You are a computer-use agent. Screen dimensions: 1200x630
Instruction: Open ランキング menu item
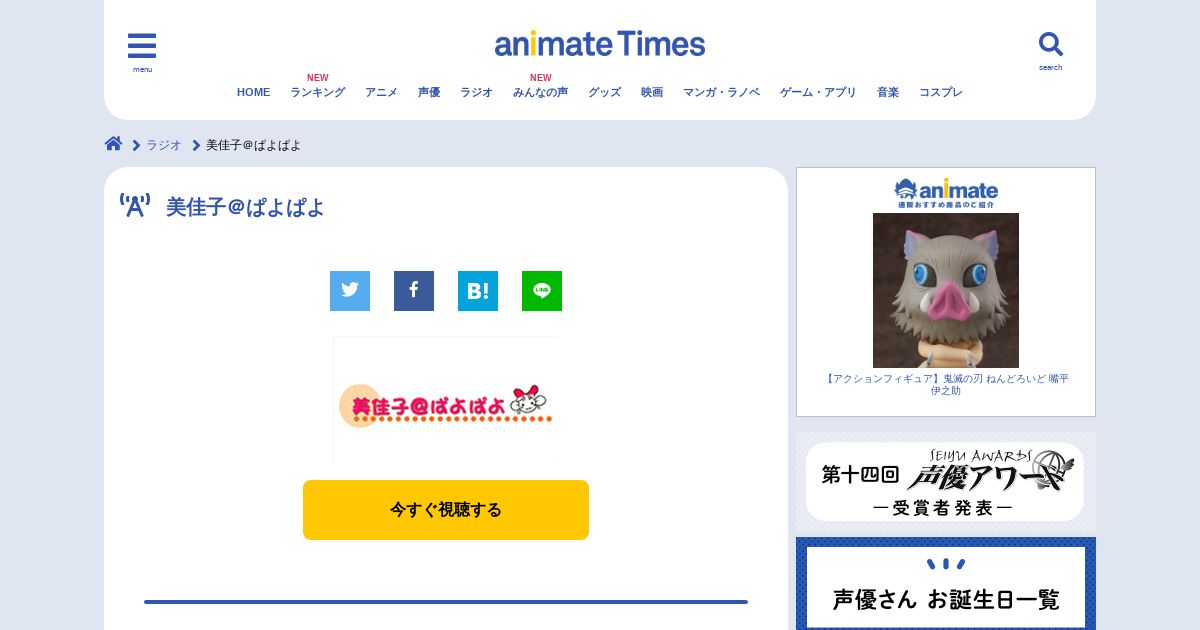(318, 92)
